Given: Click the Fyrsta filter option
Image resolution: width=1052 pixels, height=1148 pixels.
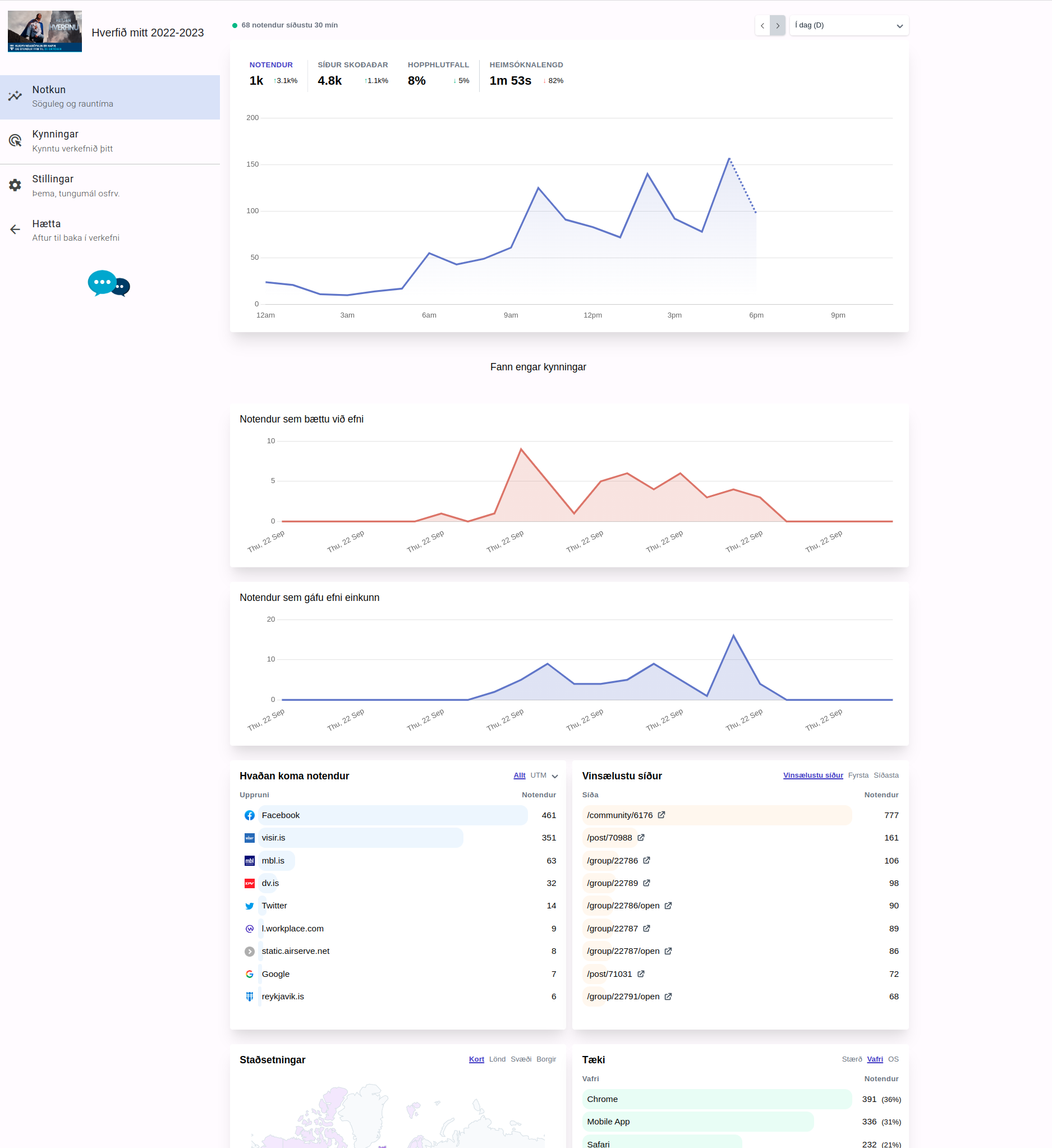Looking at the screenshot, I should tap(858, 775).
